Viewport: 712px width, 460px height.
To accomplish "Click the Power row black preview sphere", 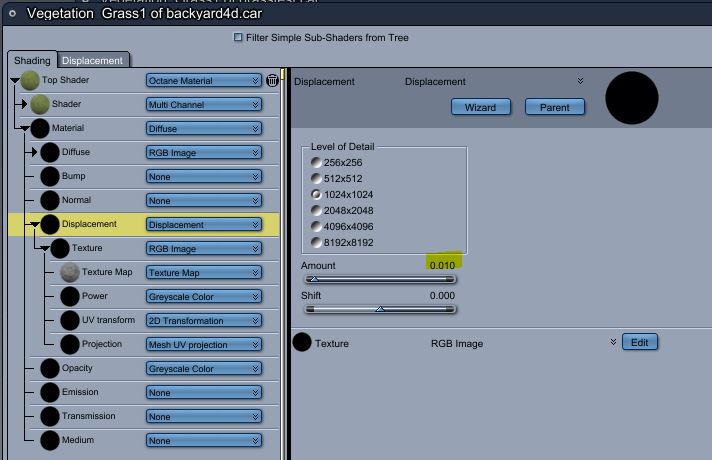I will pyautogui.click(x=70, y=297).
